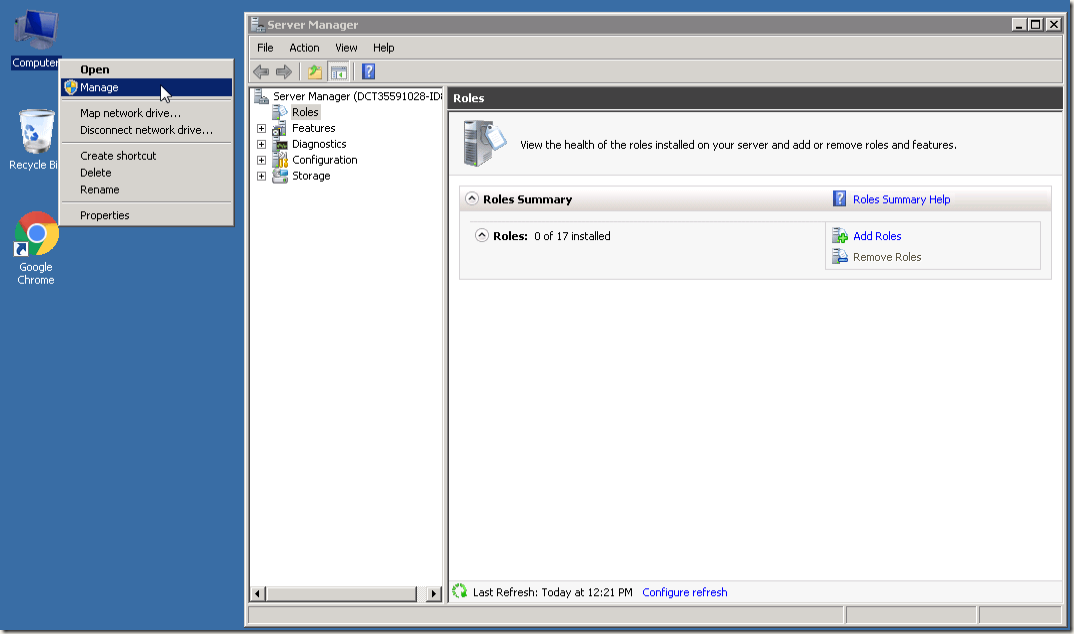The image size is (1074, 634).
Task: Expand the Configuration tree node
Action: (x=262, y=160)
